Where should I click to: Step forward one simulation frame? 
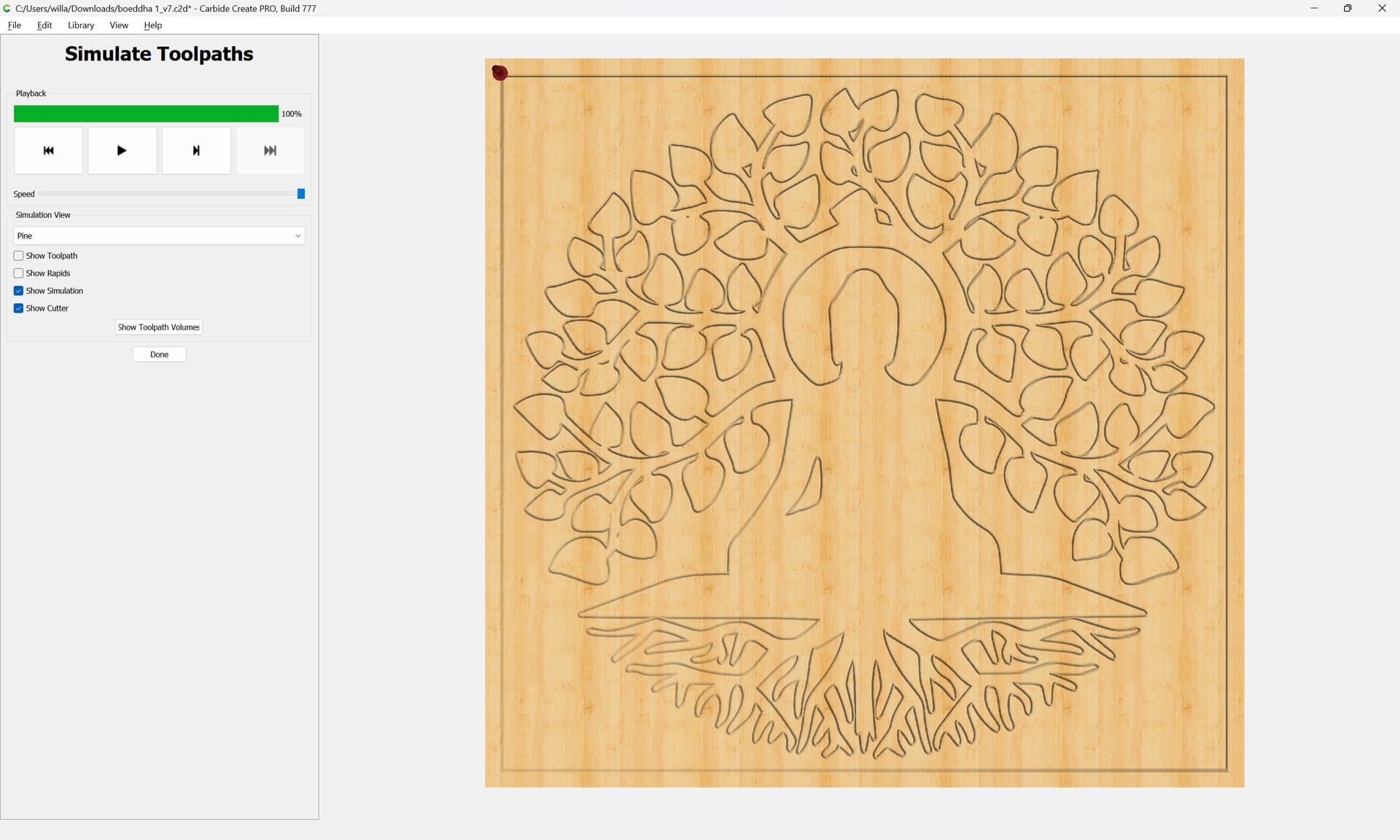coord(195,150)
